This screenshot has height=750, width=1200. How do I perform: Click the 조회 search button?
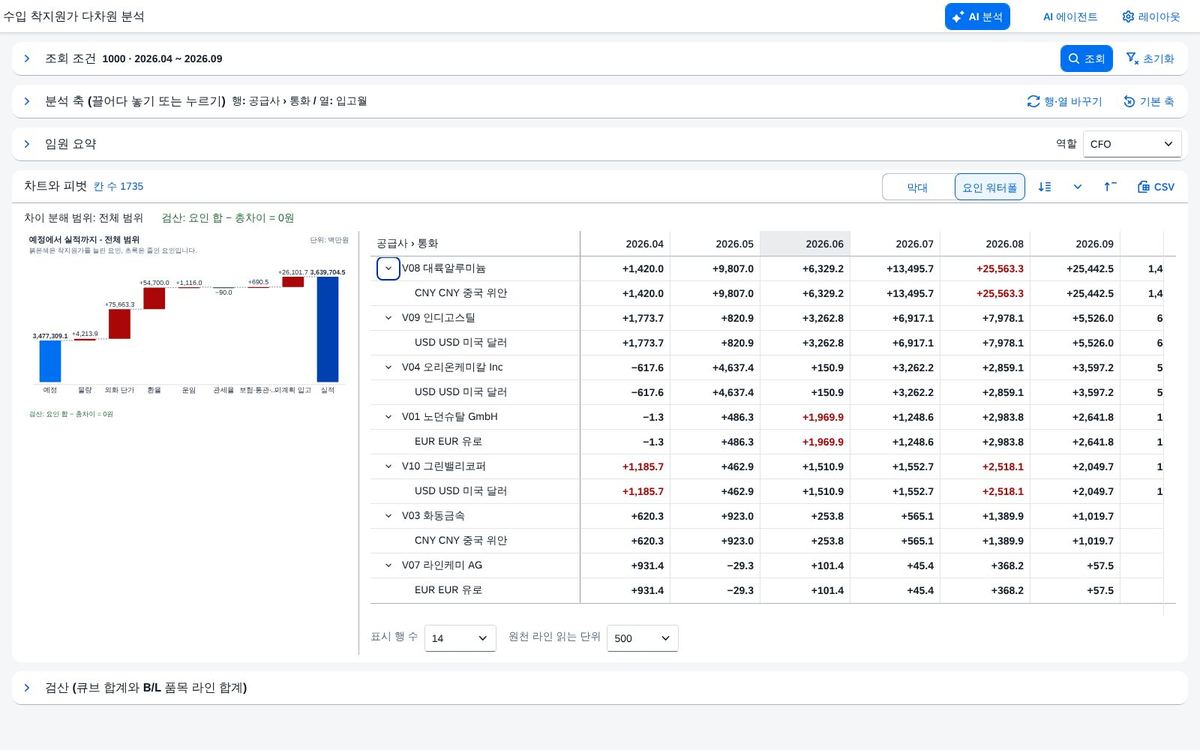tap(1086, 59)
